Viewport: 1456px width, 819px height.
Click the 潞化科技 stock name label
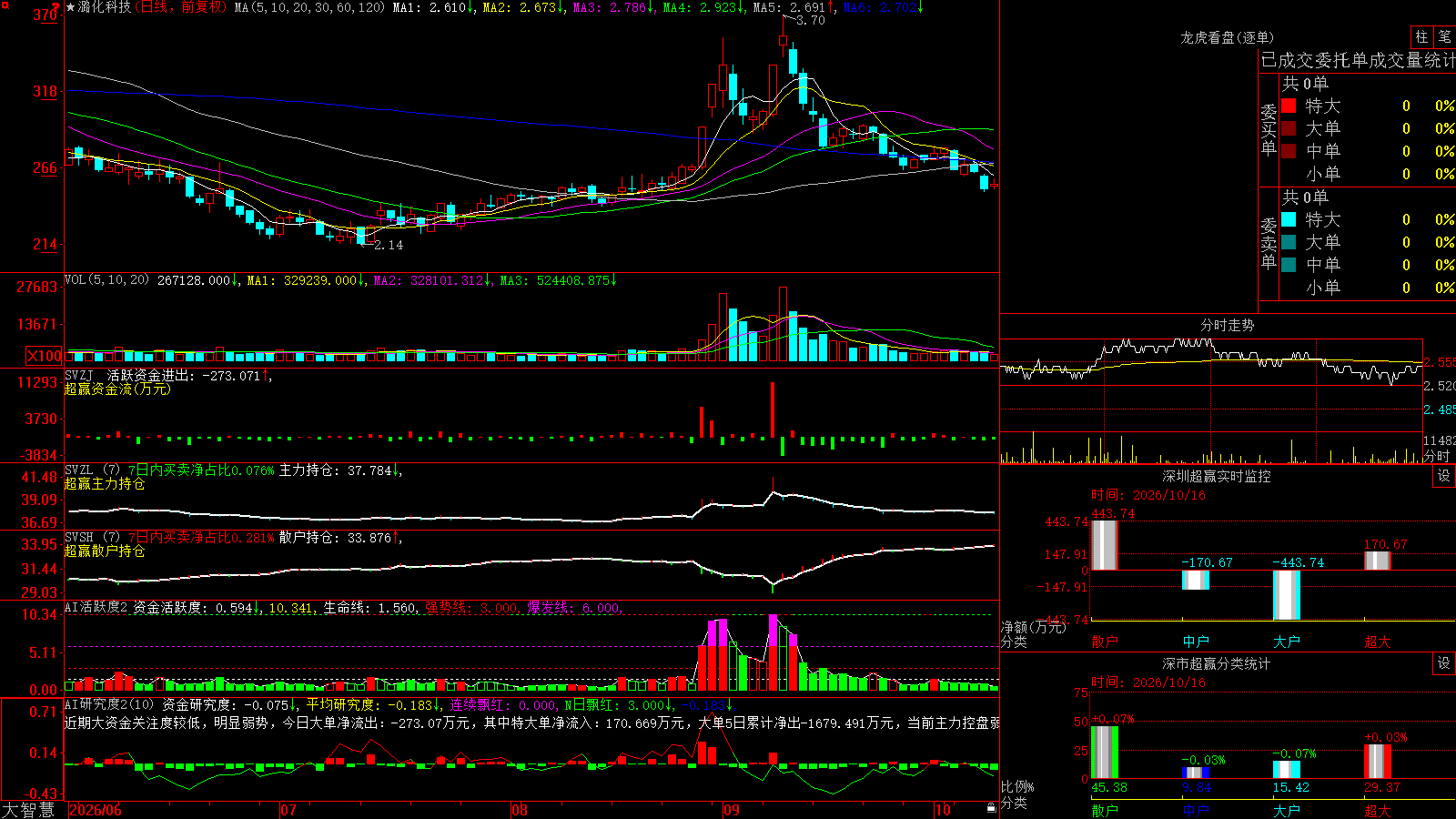[105, 7]
